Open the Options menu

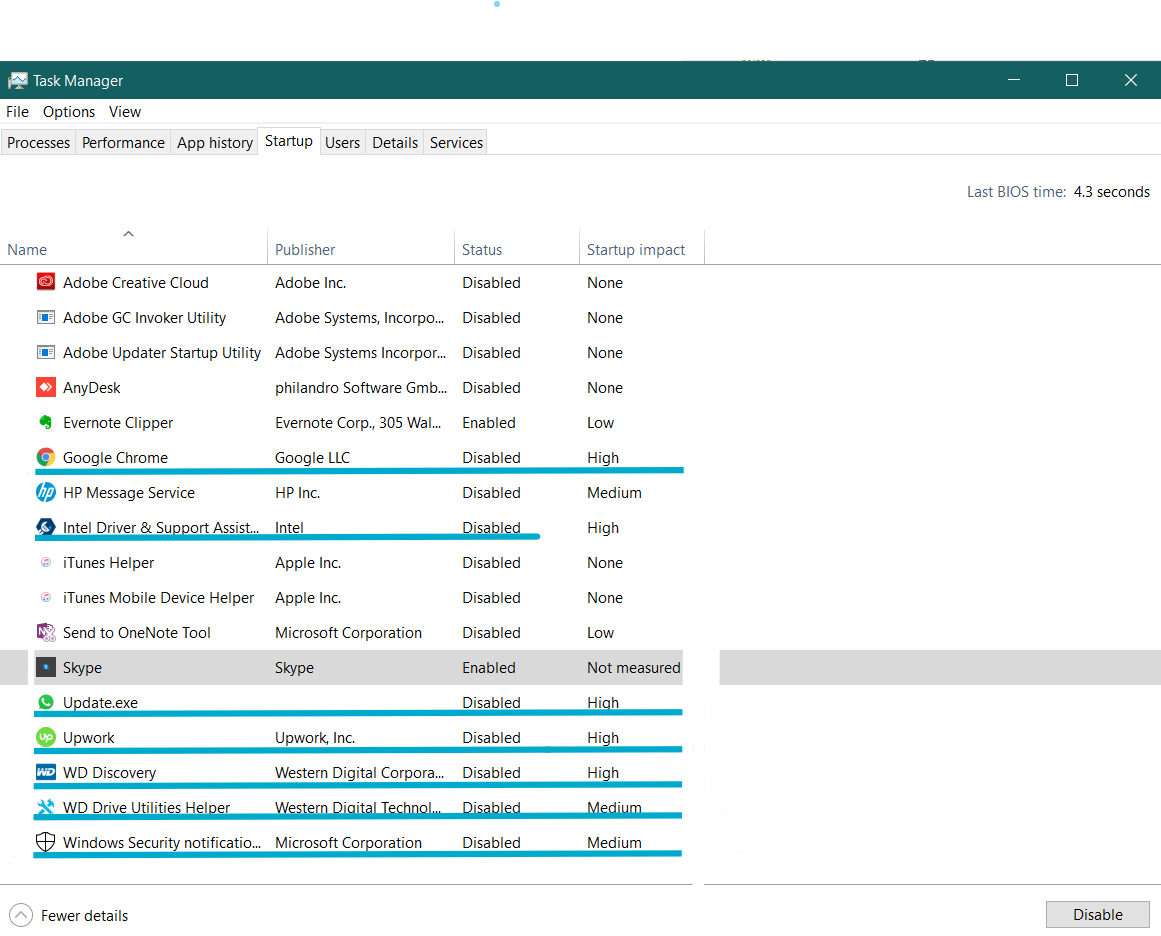[69, 112]
